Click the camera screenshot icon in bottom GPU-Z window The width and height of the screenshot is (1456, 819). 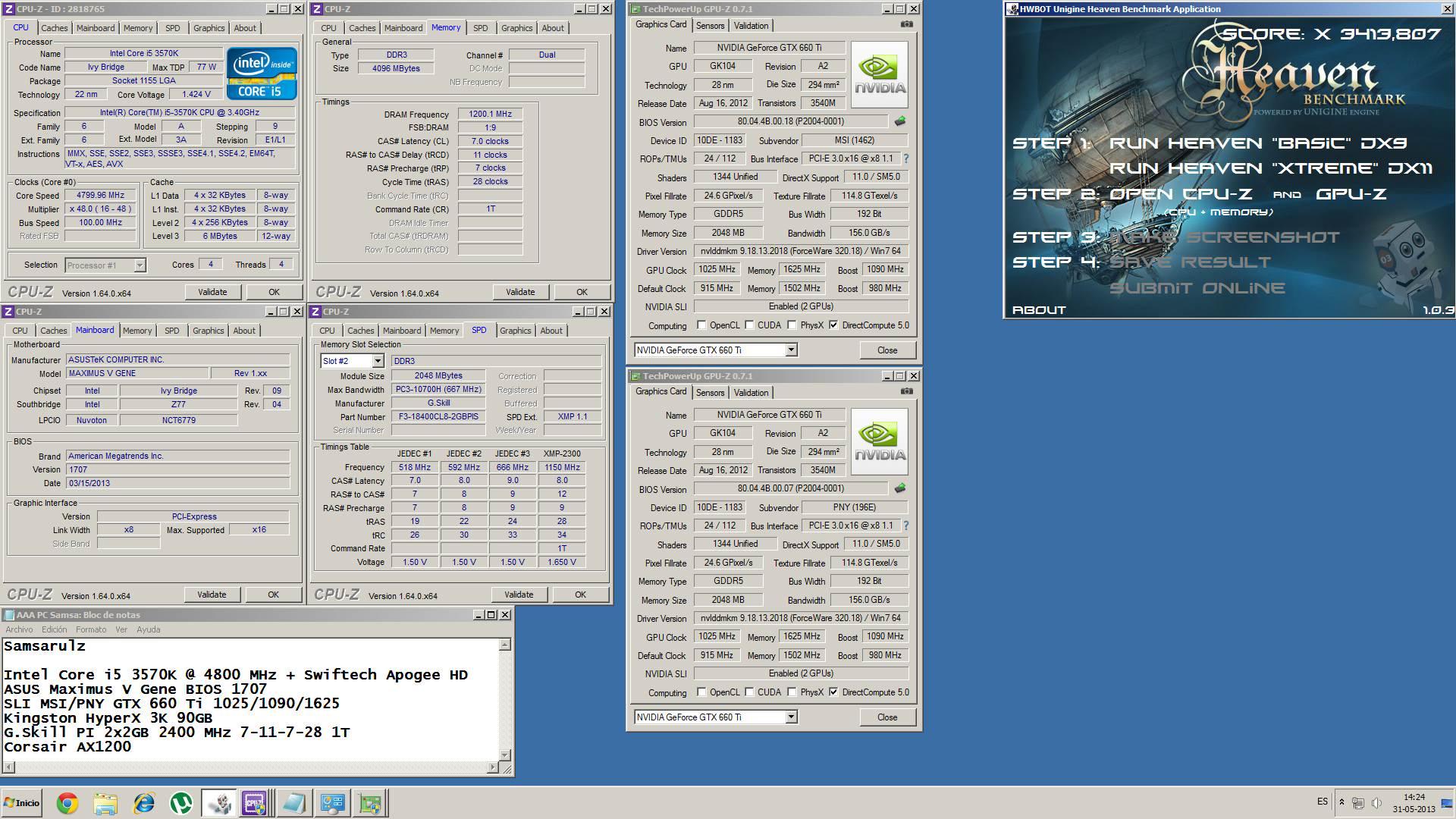pyautogui.click(x=906, y=391)
